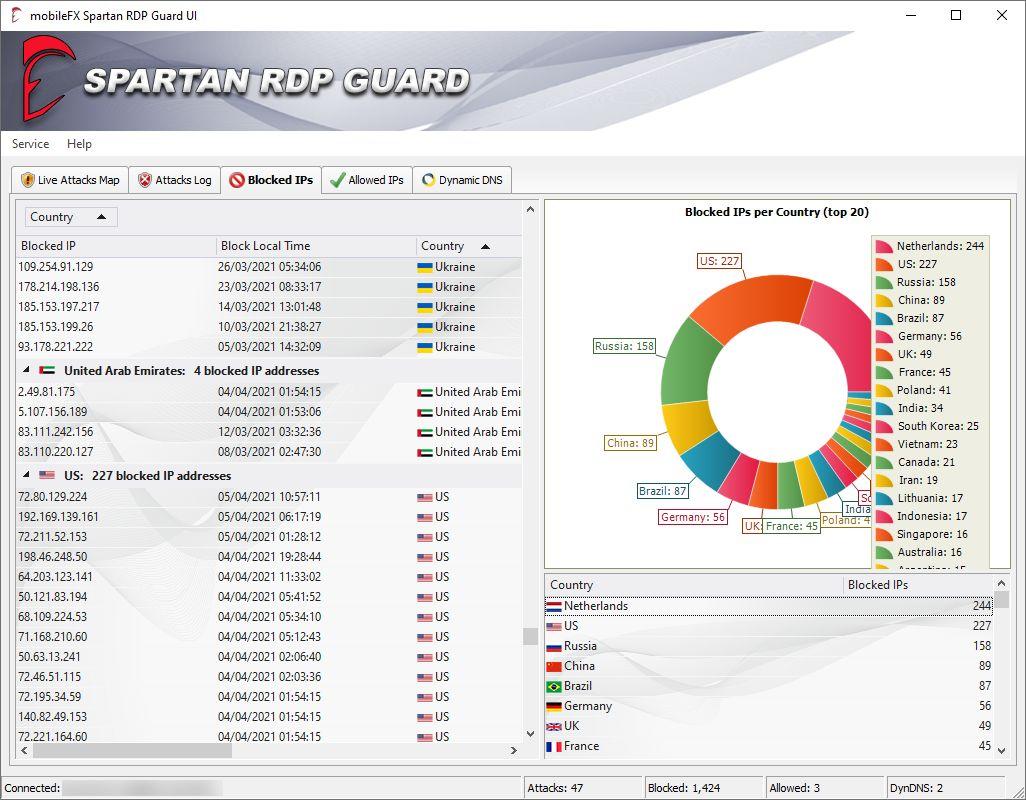Click the Dynamic DNS refresh circle icon
Image resolution: width=1026 pixels, height=800 pixels.
pos(428,180)
